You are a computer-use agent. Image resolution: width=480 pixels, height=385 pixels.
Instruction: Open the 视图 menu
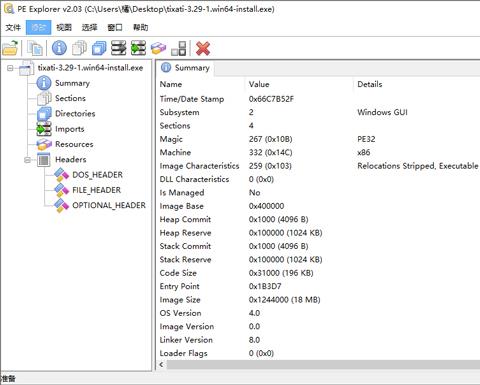click(64, 27)
